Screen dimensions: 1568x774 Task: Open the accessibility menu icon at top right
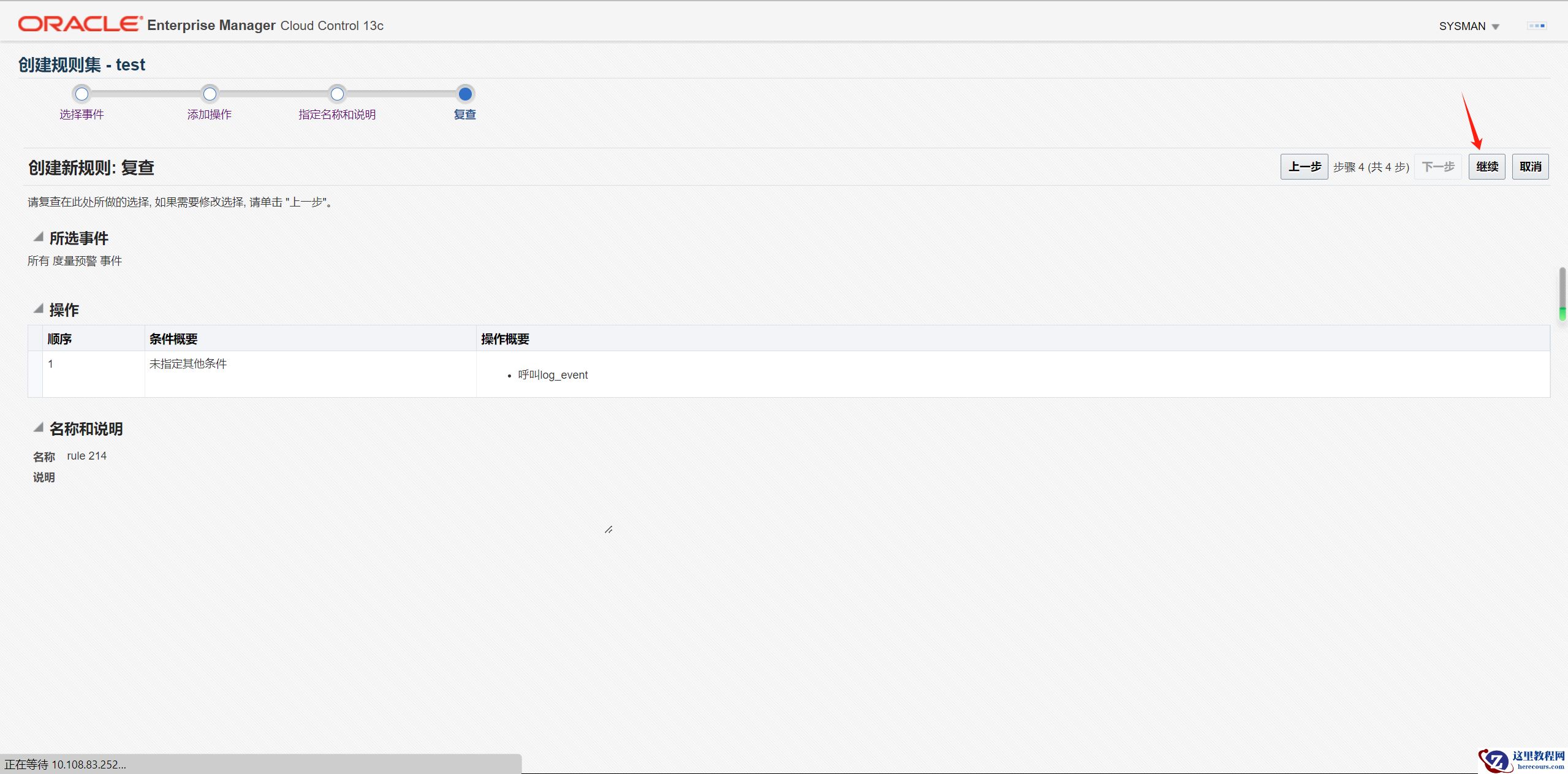pos(1536,26)
